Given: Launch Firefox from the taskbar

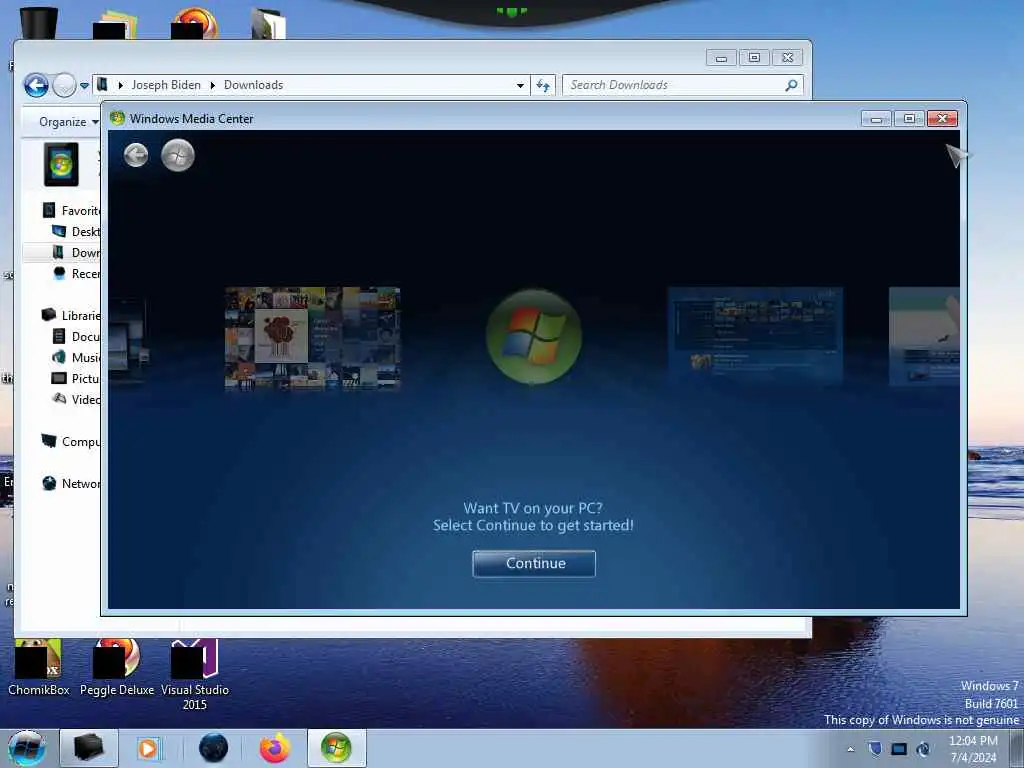Looking at the screenshot, I should pos(275,748).
